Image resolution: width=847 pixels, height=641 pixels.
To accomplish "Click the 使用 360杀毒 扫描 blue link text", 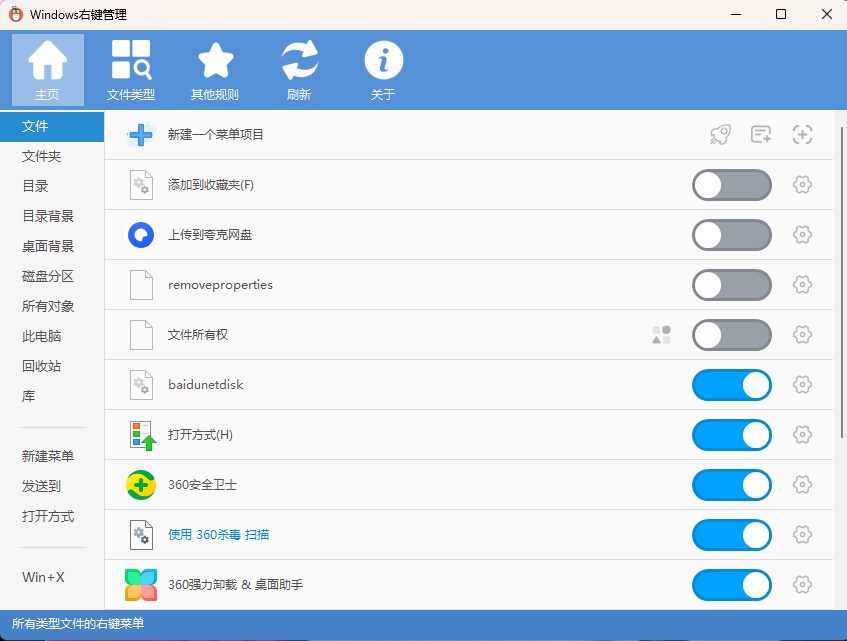I will [218, 535].
